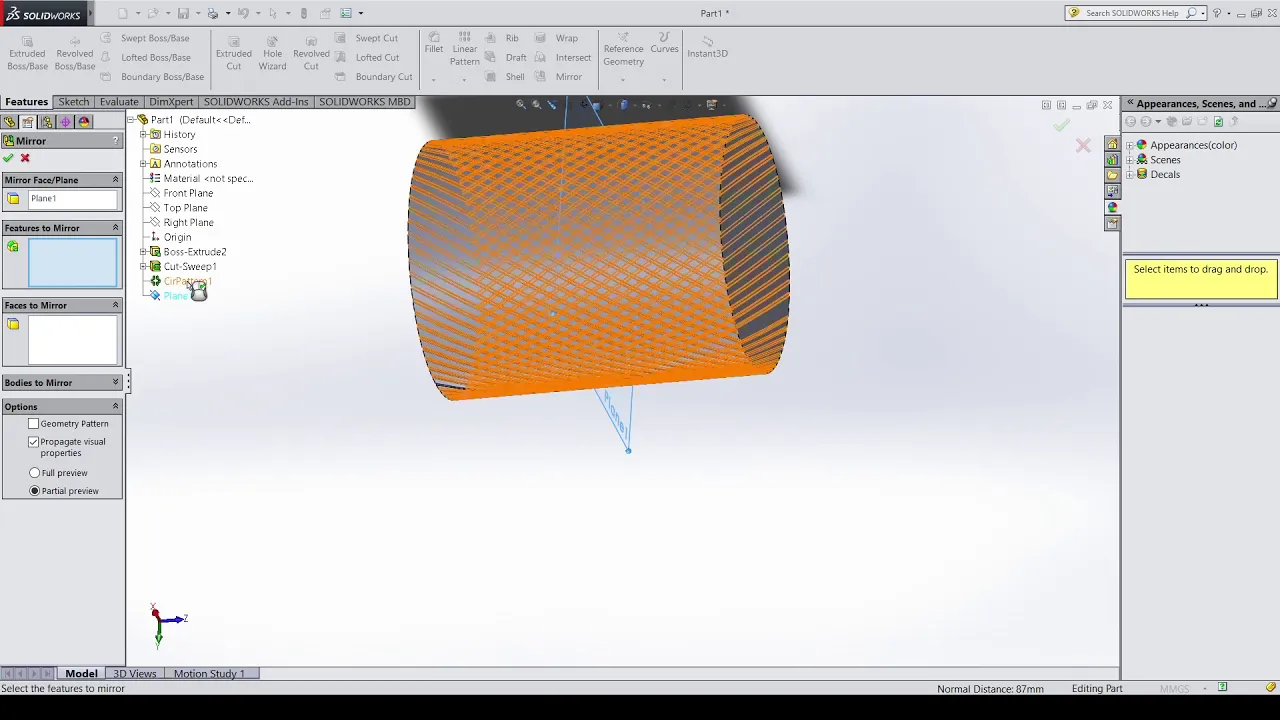
Task: Open the Hole Wizard tool
Action: point(272,54)
